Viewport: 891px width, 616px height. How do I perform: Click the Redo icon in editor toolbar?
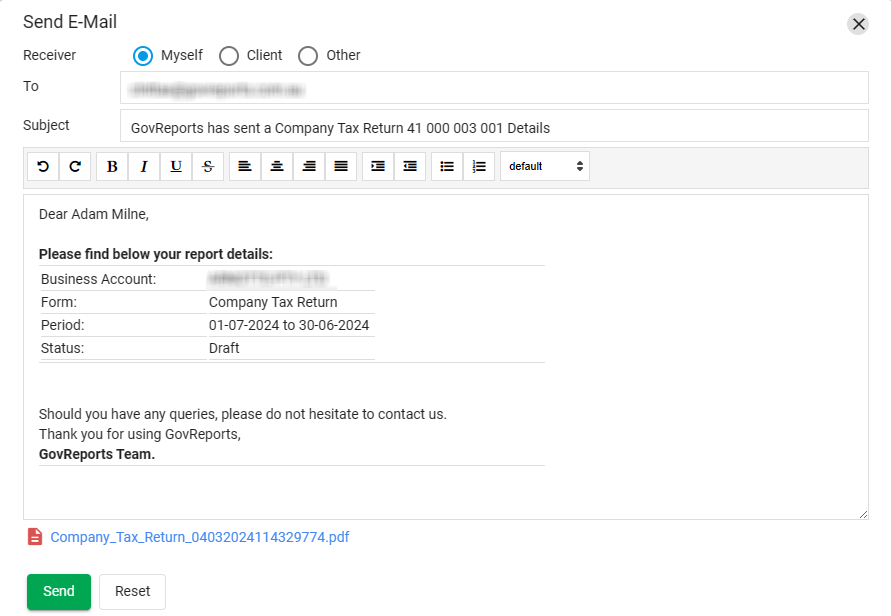click(x=75, y=167)
